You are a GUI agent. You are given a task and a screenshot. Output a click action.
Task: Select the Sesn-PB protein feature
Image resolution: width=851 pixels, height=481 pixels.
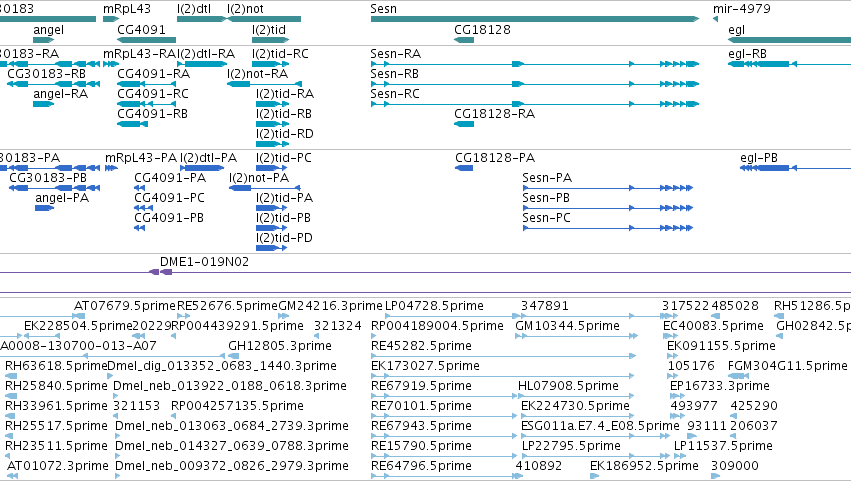(608, 208)
